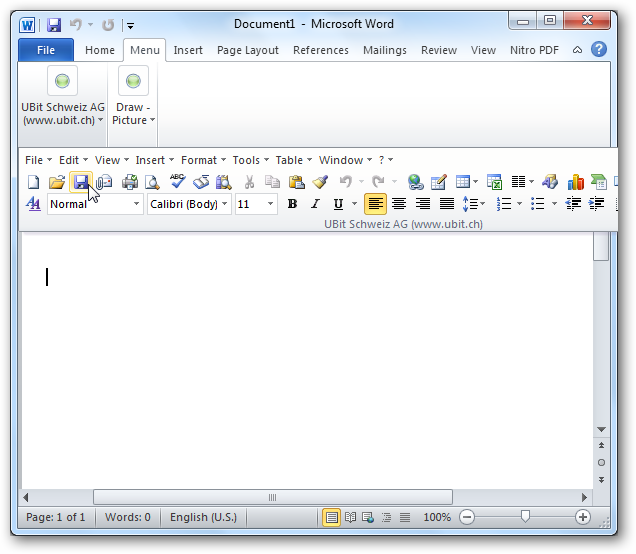Insert a chart with bar chart icon

(x=576, y=182)
